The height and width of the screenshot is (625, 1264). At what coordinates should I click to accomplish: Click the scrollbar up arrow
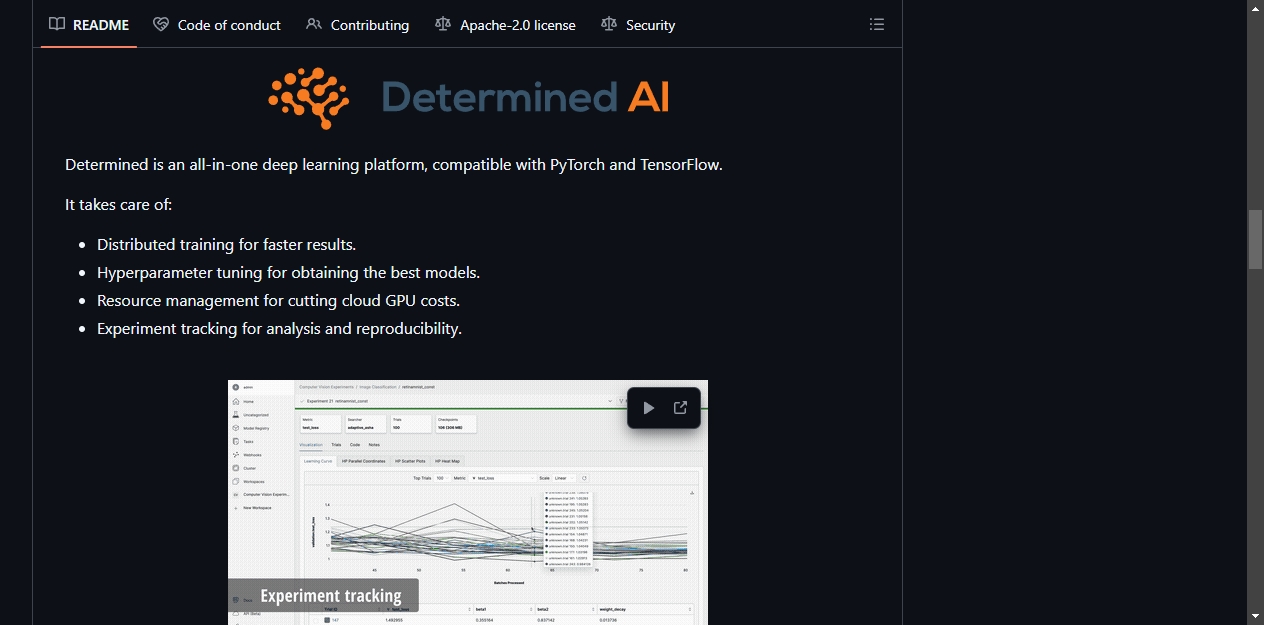[1255, 8]
